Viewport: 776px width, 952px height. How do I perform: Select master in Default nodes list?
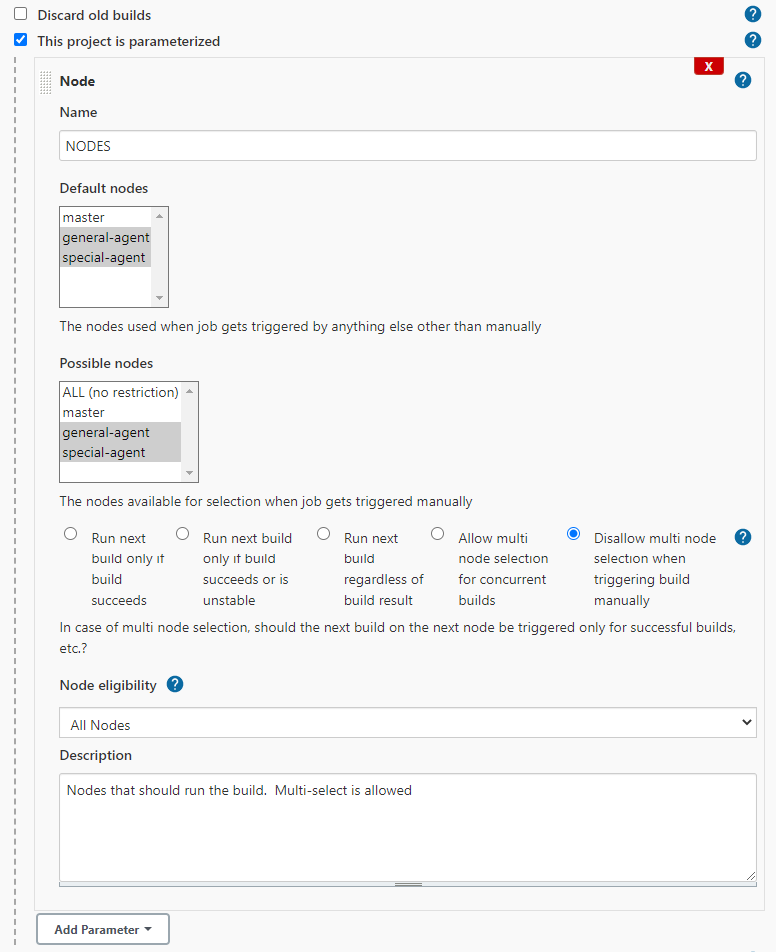point(106,217)
